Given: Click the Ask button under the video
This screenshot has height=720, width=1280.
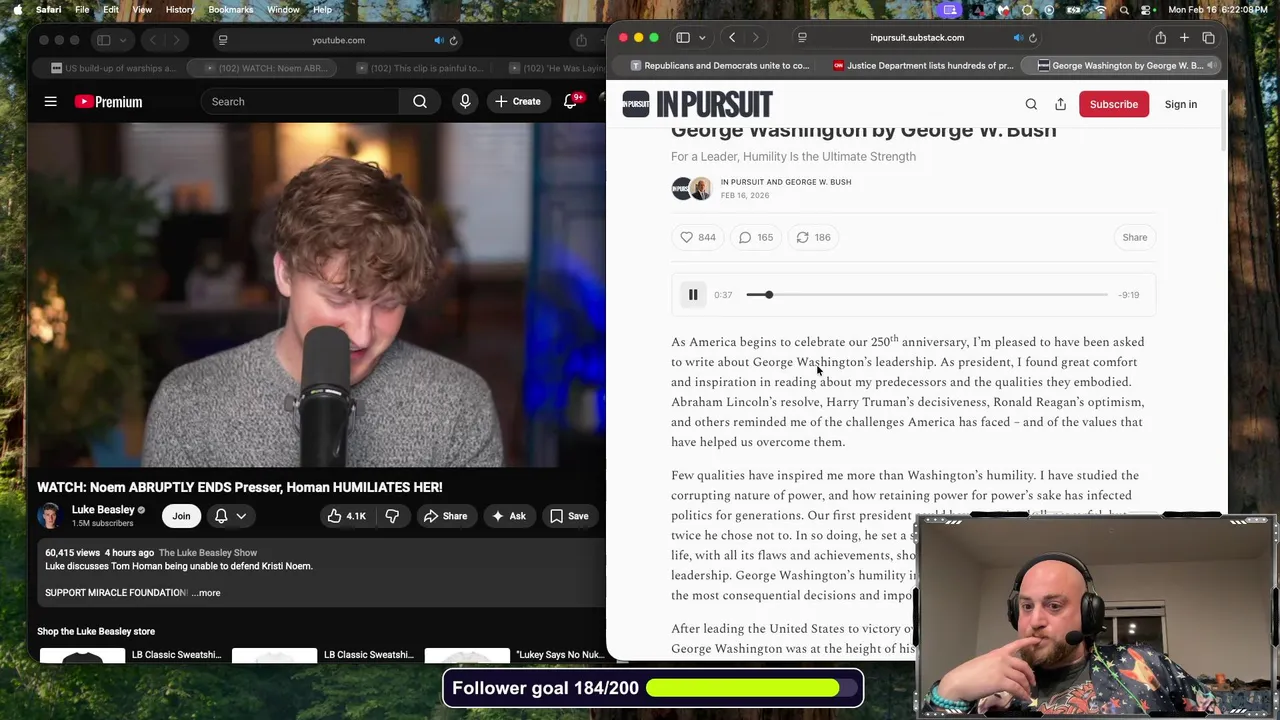Looking at the screenshot, I should (x=509, y=516).
